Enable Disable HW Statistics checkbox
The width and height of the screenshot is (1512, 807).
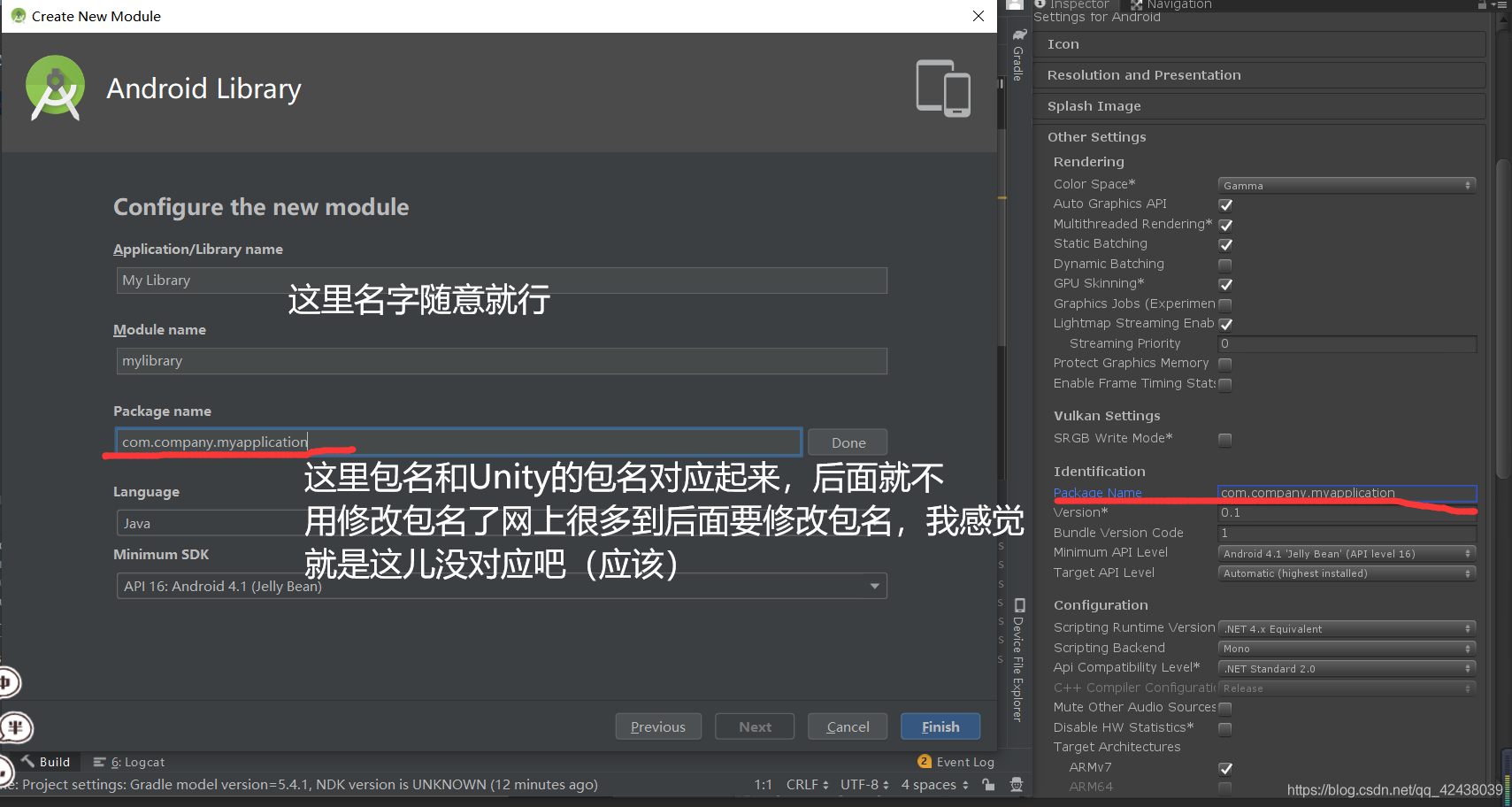(1225, 728)
